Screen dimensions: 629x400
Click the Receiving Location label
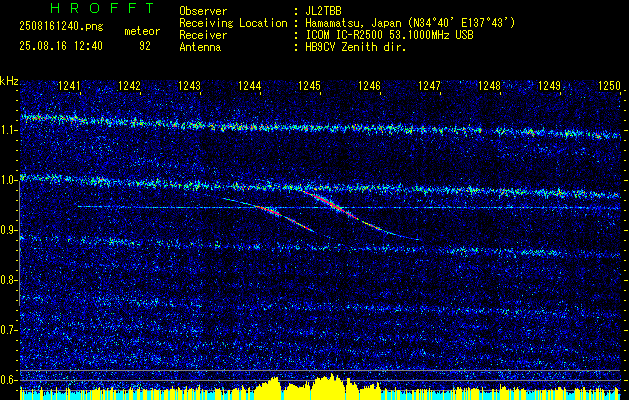pos(233,23)
